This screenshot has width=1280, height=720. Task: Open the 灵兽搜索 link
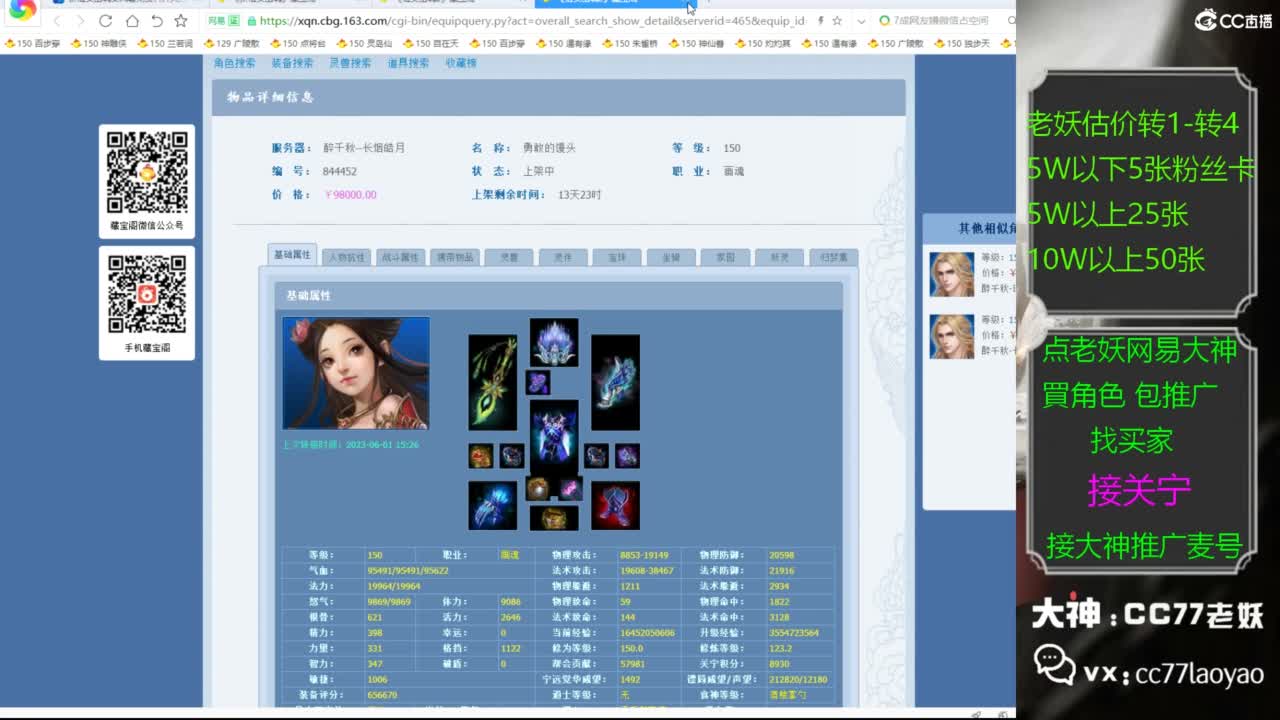[350, 63]
